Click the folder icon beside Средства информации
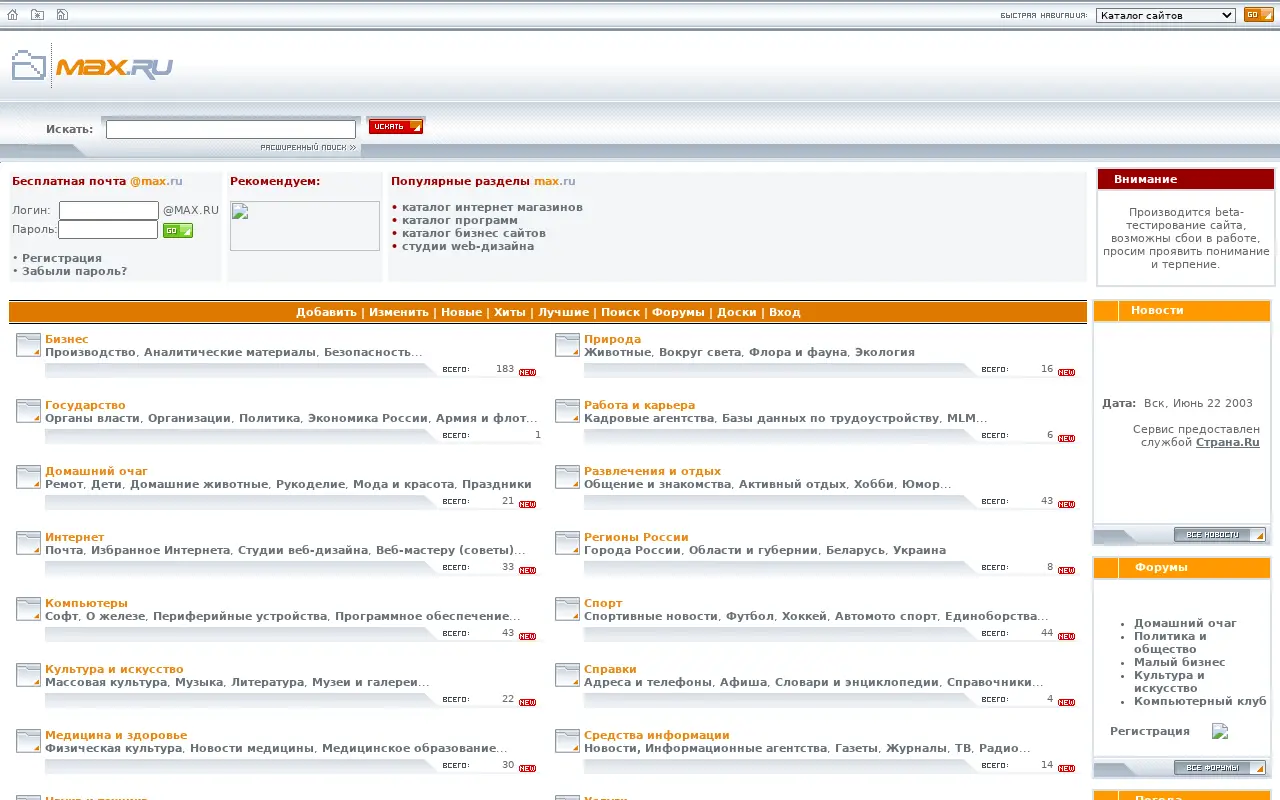 pos(567,741)
